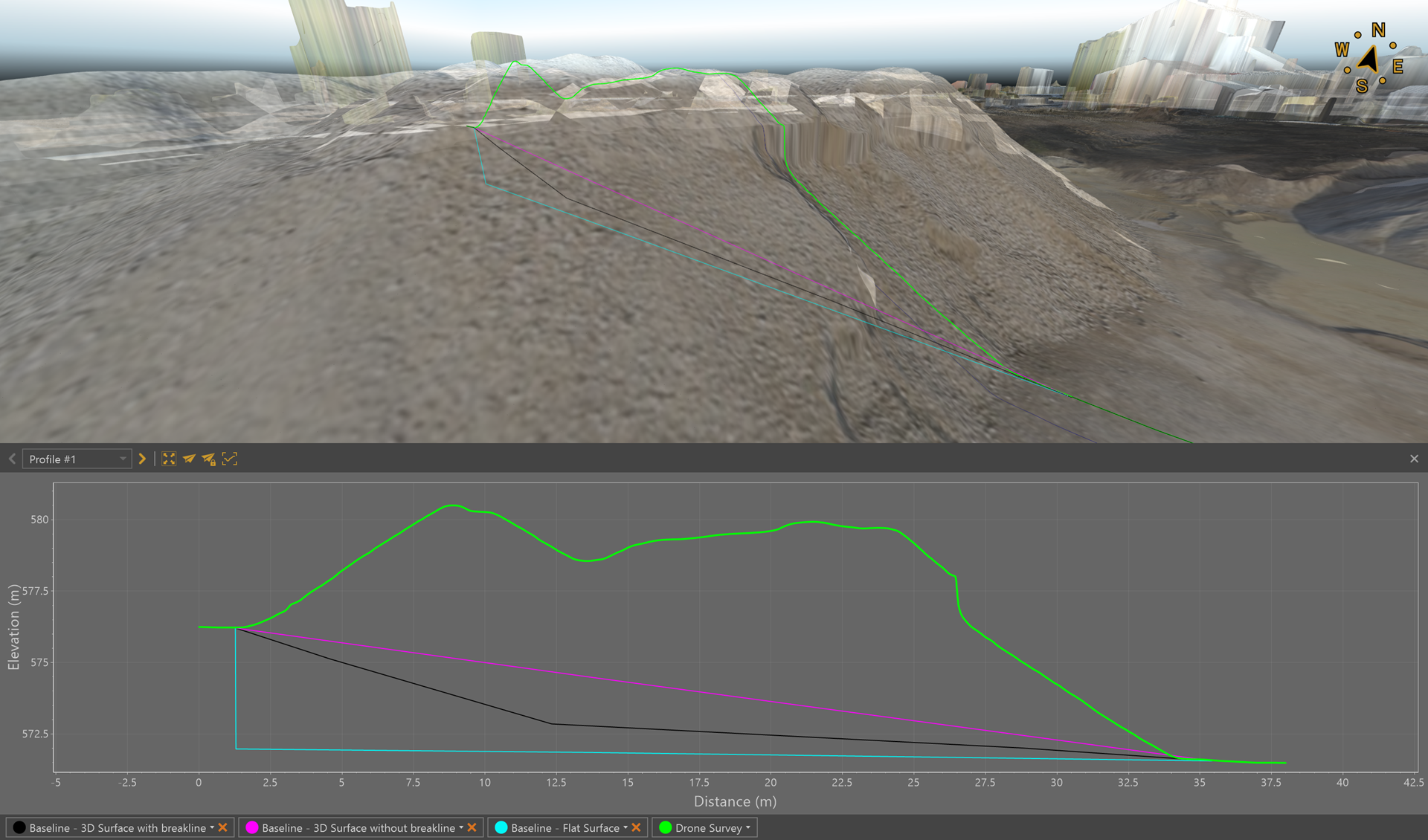Remove the 3D Surface with breakline series

click(223, 827)
